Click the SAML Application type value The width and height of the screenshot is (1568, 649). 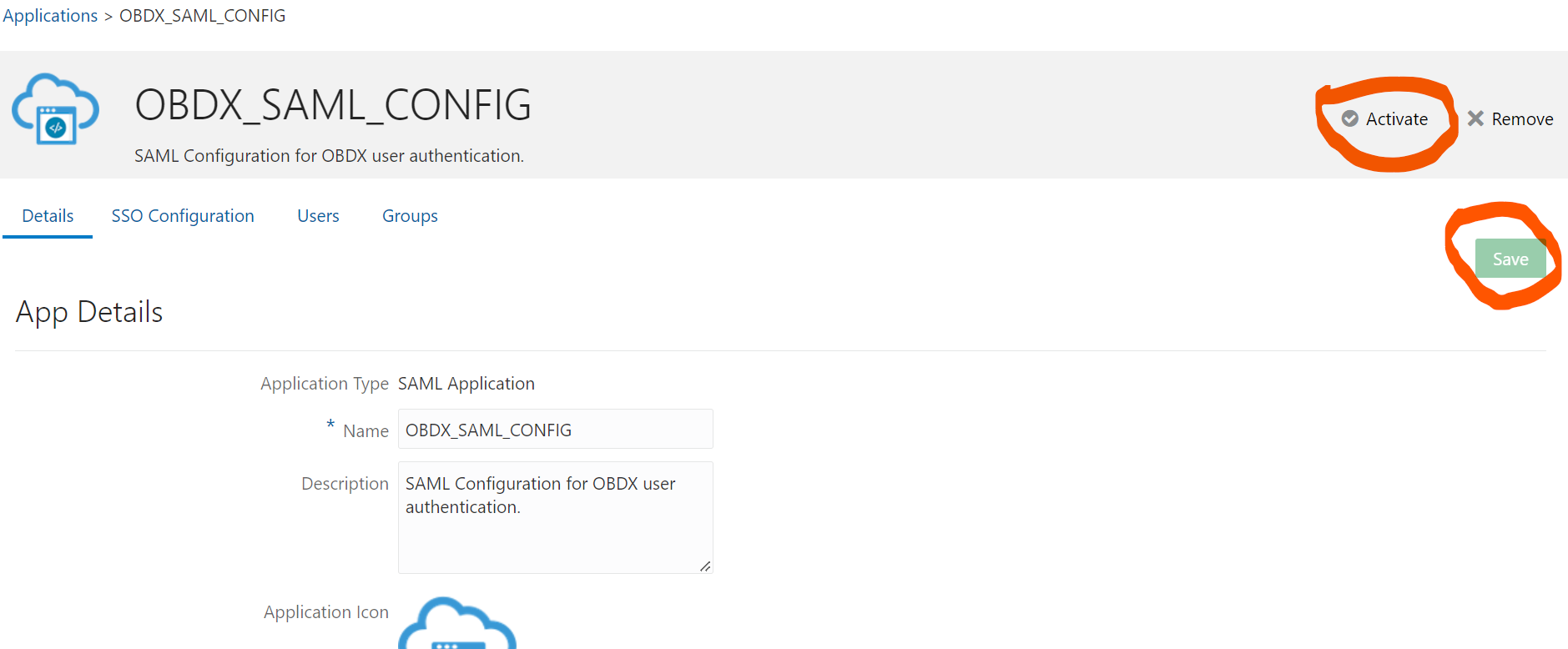tap(466, 384)
